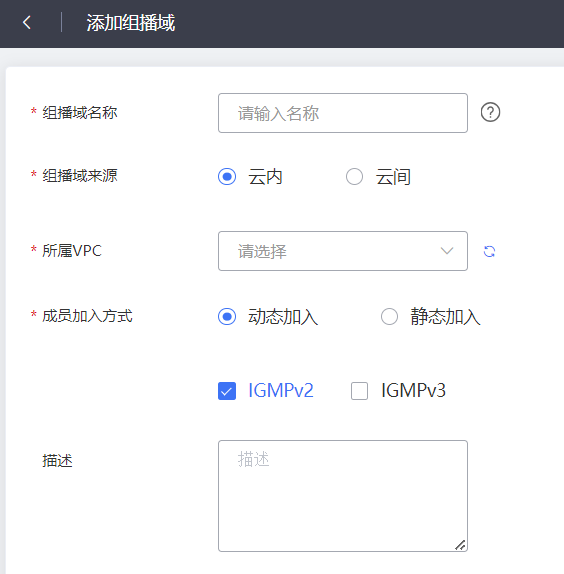This screenshot has height=574, width=564.
Task: Click the 成员加入方式 field label
Action: (x=87, y=316)
